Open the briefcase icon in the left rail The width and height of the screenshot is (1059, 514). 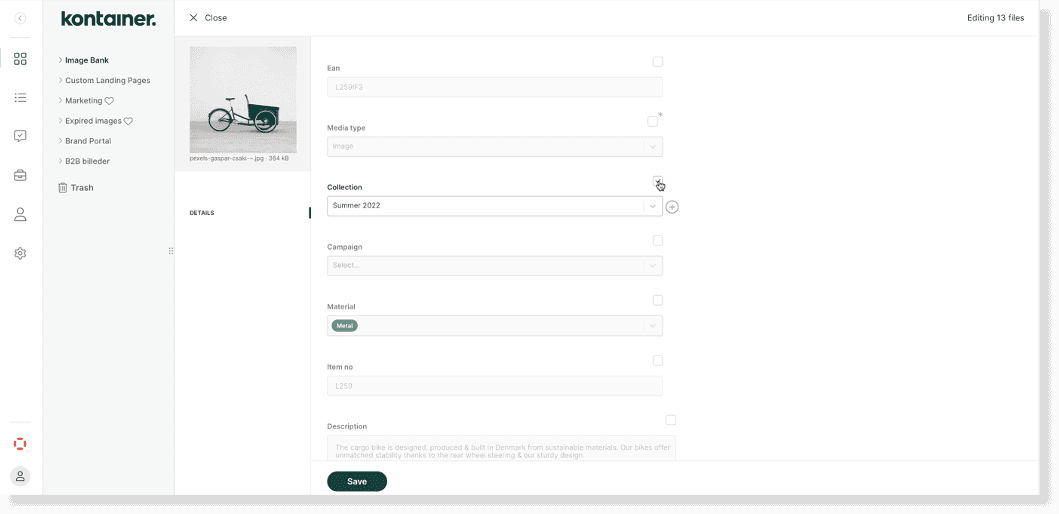pyautogui.click(x=20, y=176)
